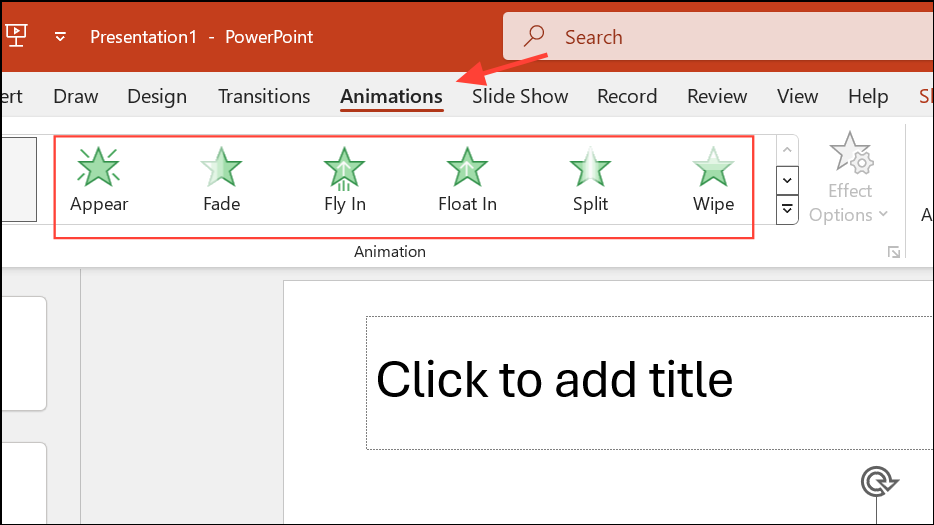This screenshot has height=525, width=934.
Task: Select the first slide thumbnail in panel
Action: 24,353
